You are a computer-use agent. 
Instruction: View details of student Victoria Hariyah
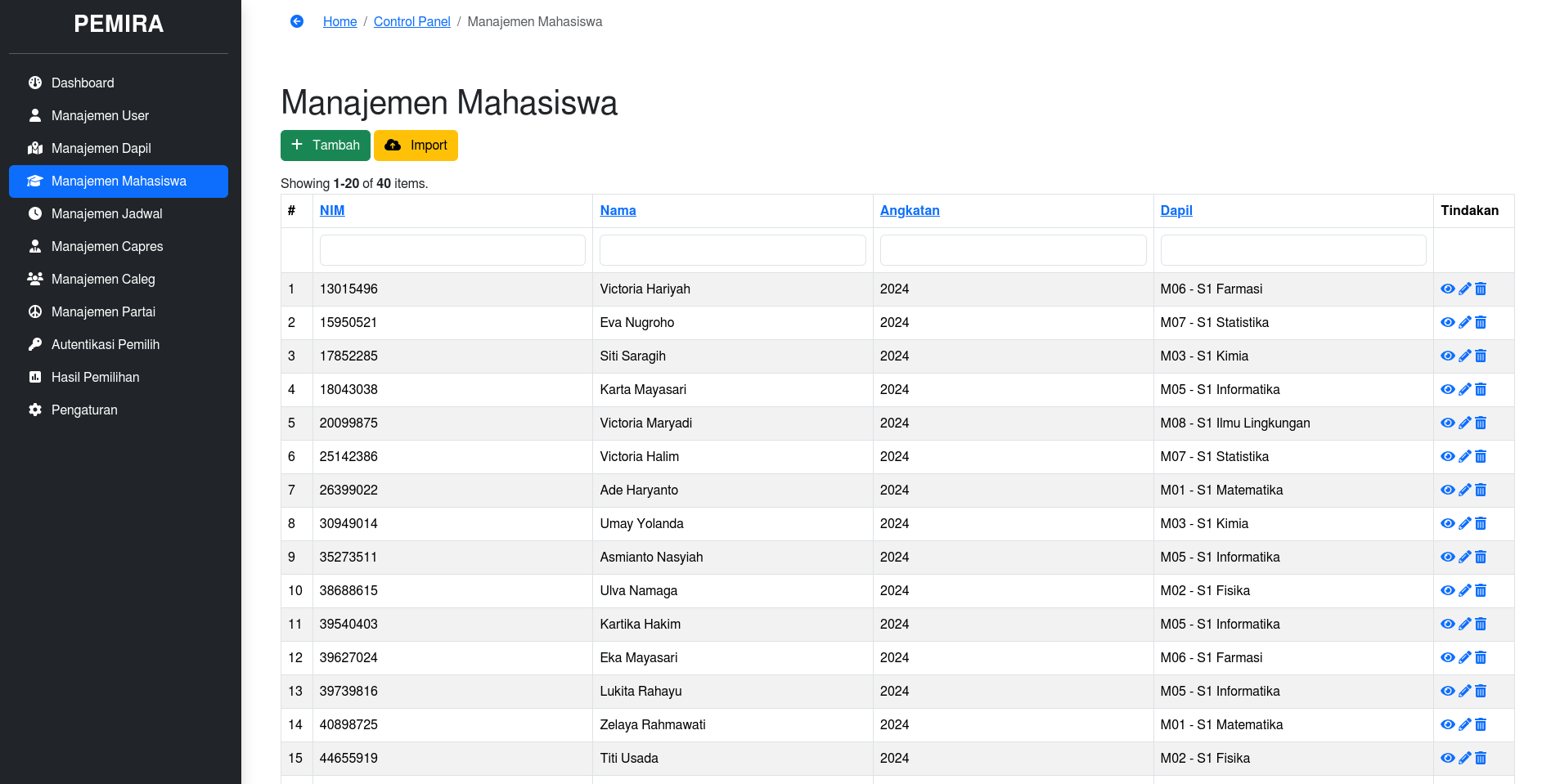coord(1447,289)
